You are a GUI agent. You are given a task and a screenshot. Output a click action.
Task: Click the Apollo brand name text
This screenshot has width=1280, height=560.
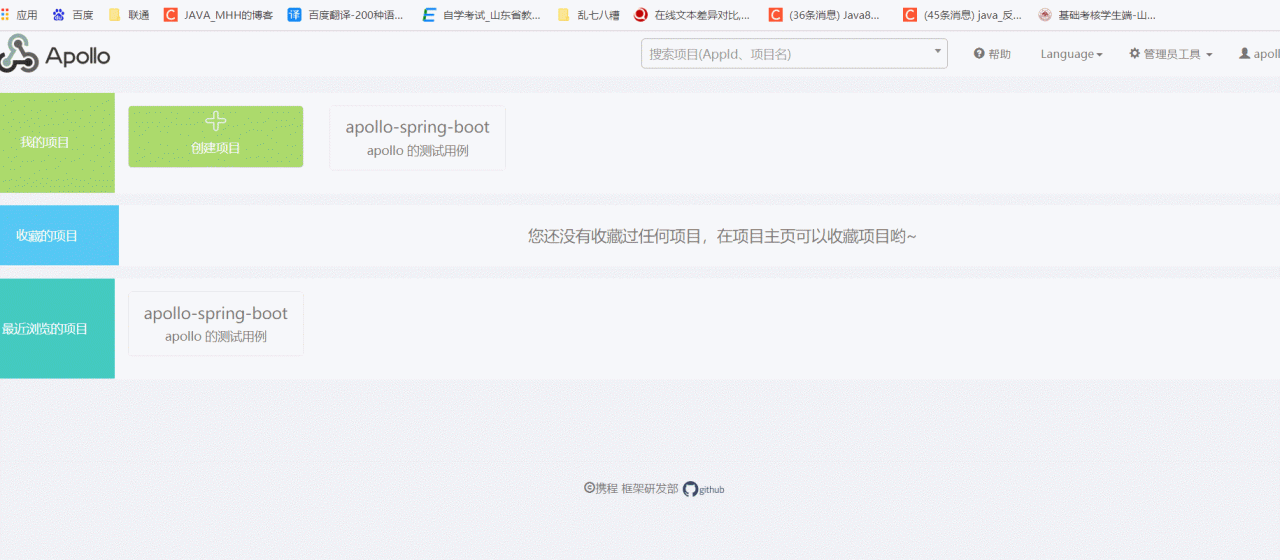pyautogui.click(x=78, y=56)
